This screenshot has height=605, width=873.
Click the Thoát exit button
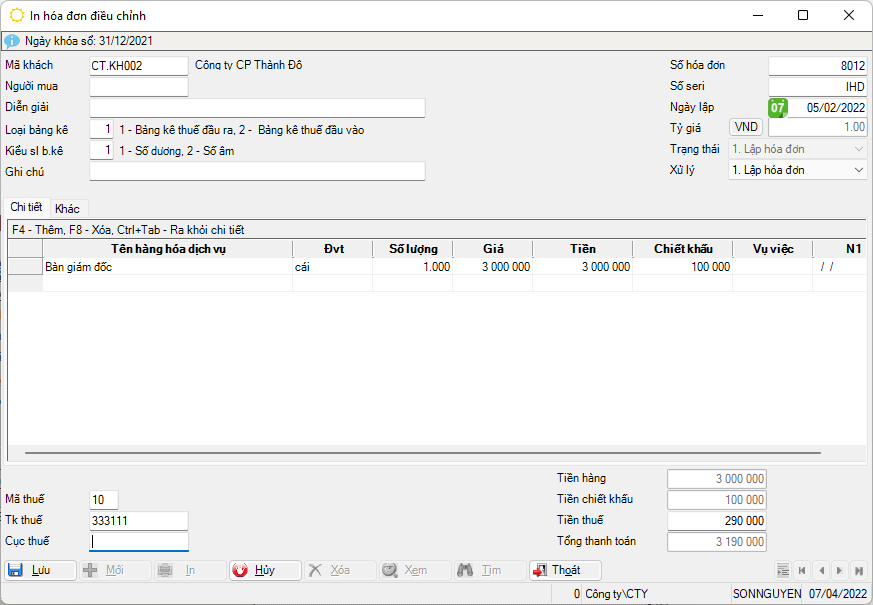(x=565, y=570)
